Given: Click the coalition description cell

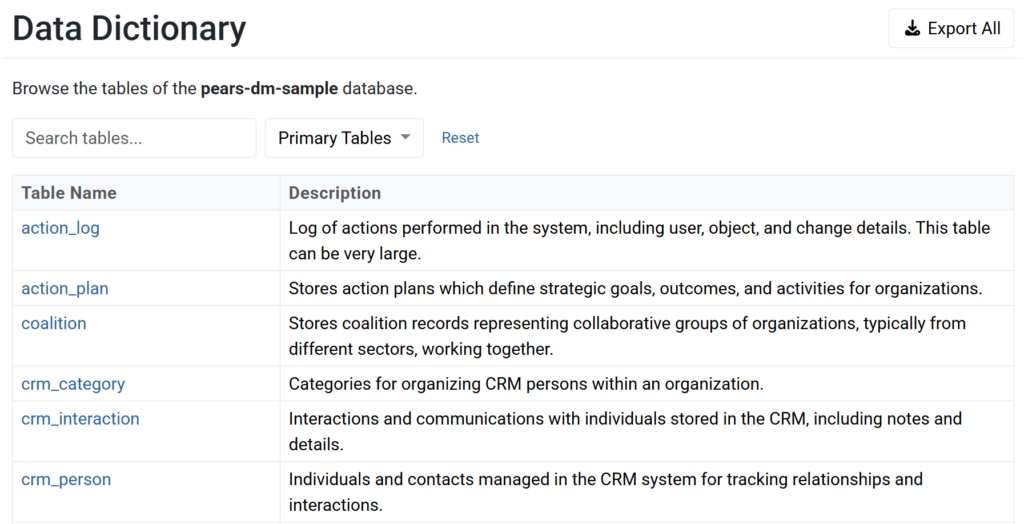Looking at the screenshot, I should tap(627, 336).
